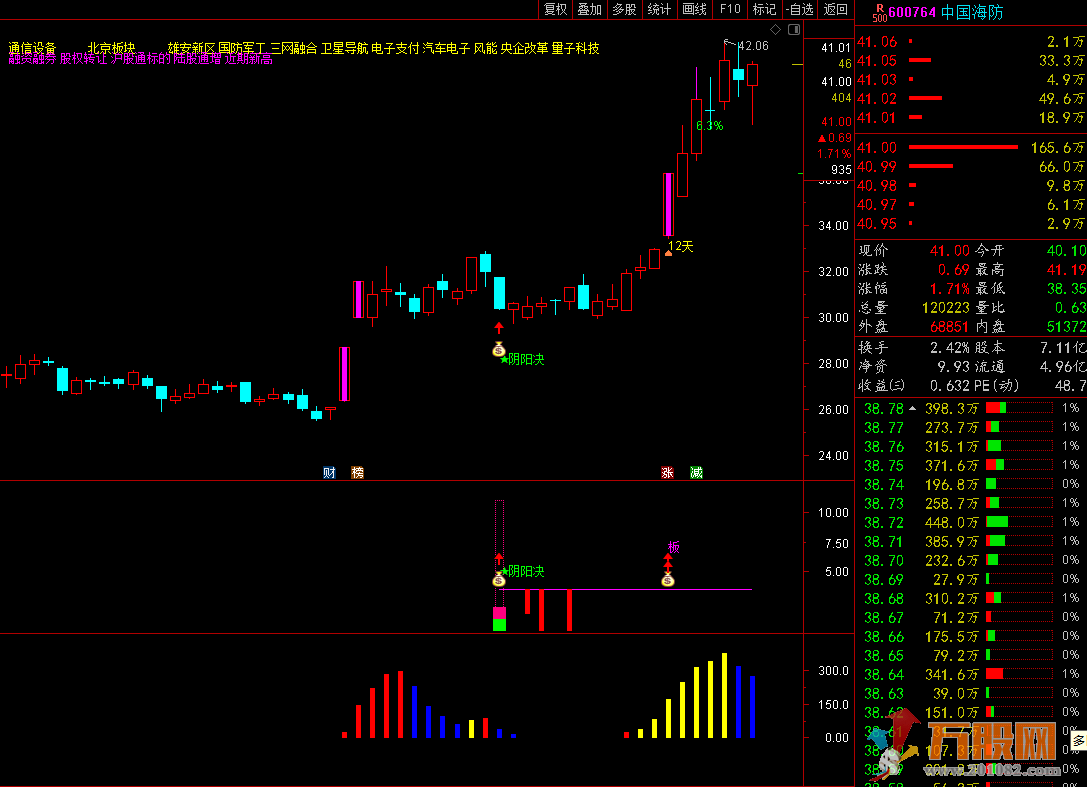Screen dimensions: 1087x787
Task: Toggle the side panel square icon
Action: [x=794, y=29]
